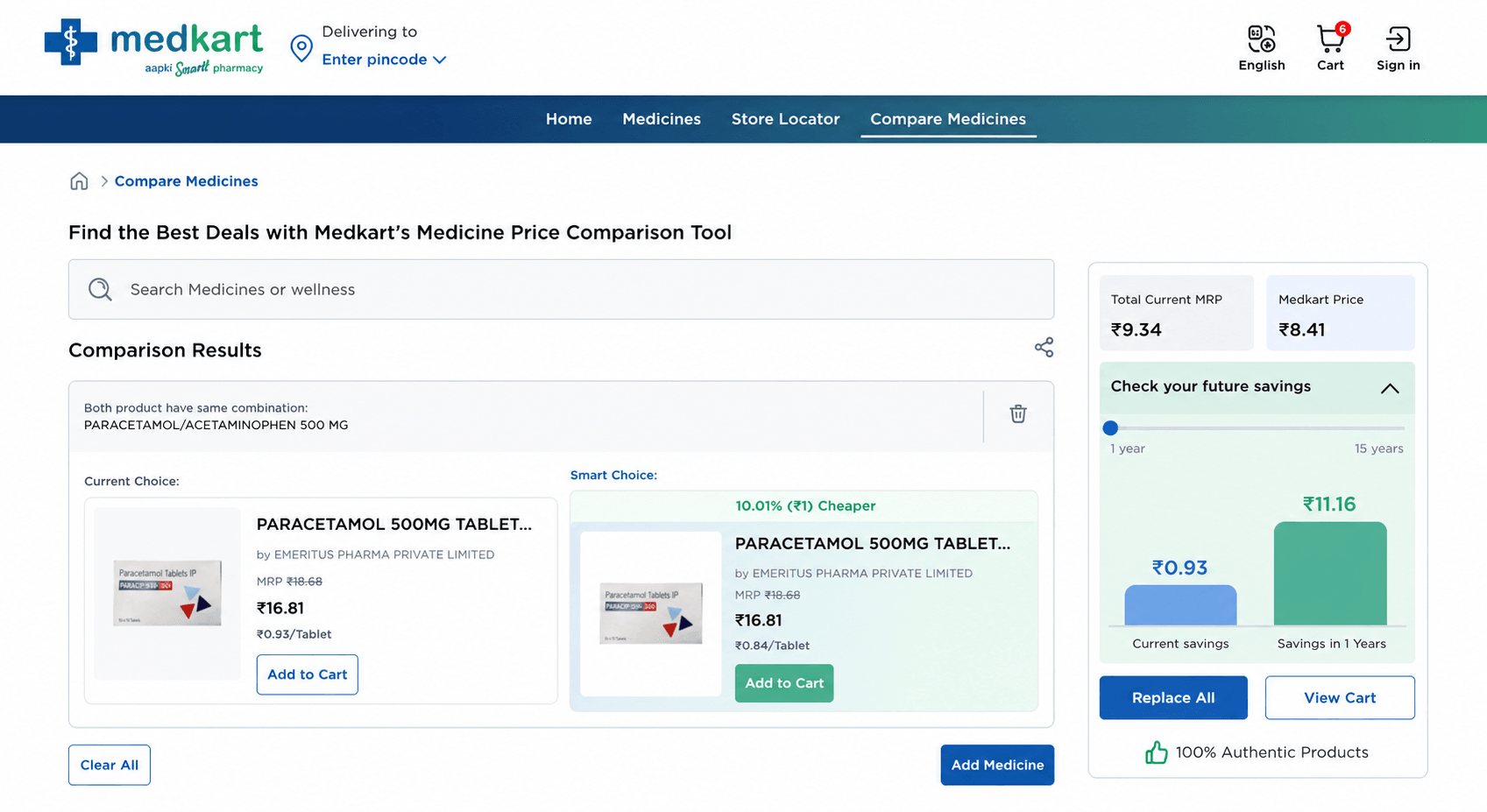Click the Add Medicine button
This screenshot has height=812, width=1487.
pos(997,765)
